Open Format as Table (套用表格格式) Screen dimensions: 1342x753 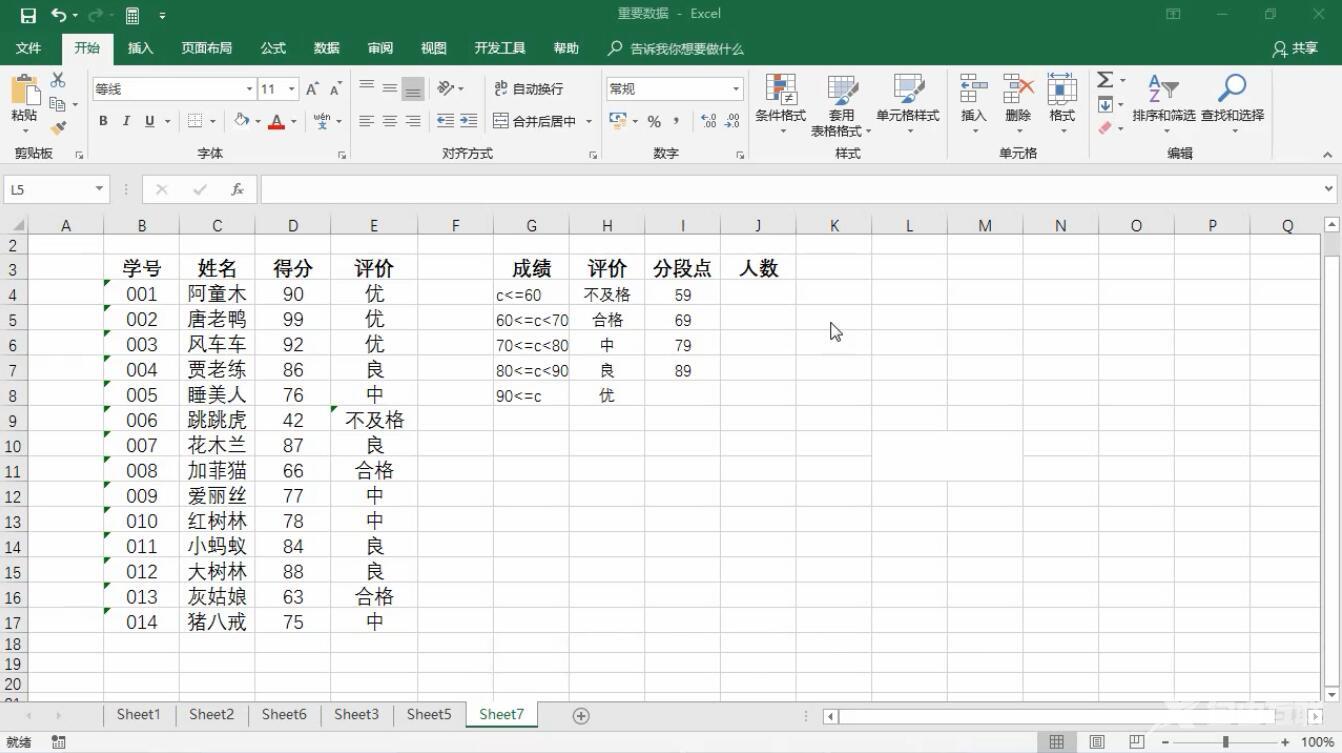pyautogui.click(x=841, y=104)
